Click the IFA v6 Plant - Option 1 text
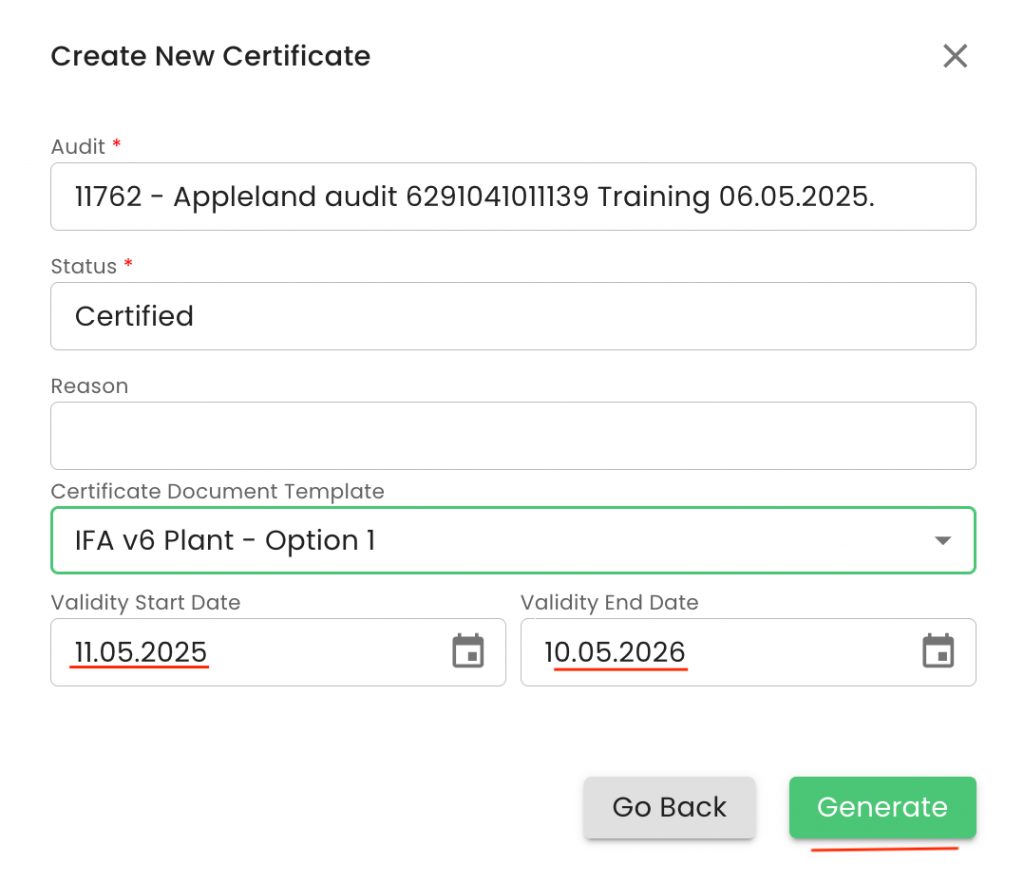Screen dimensions: 1024x883 click(225, 540)
